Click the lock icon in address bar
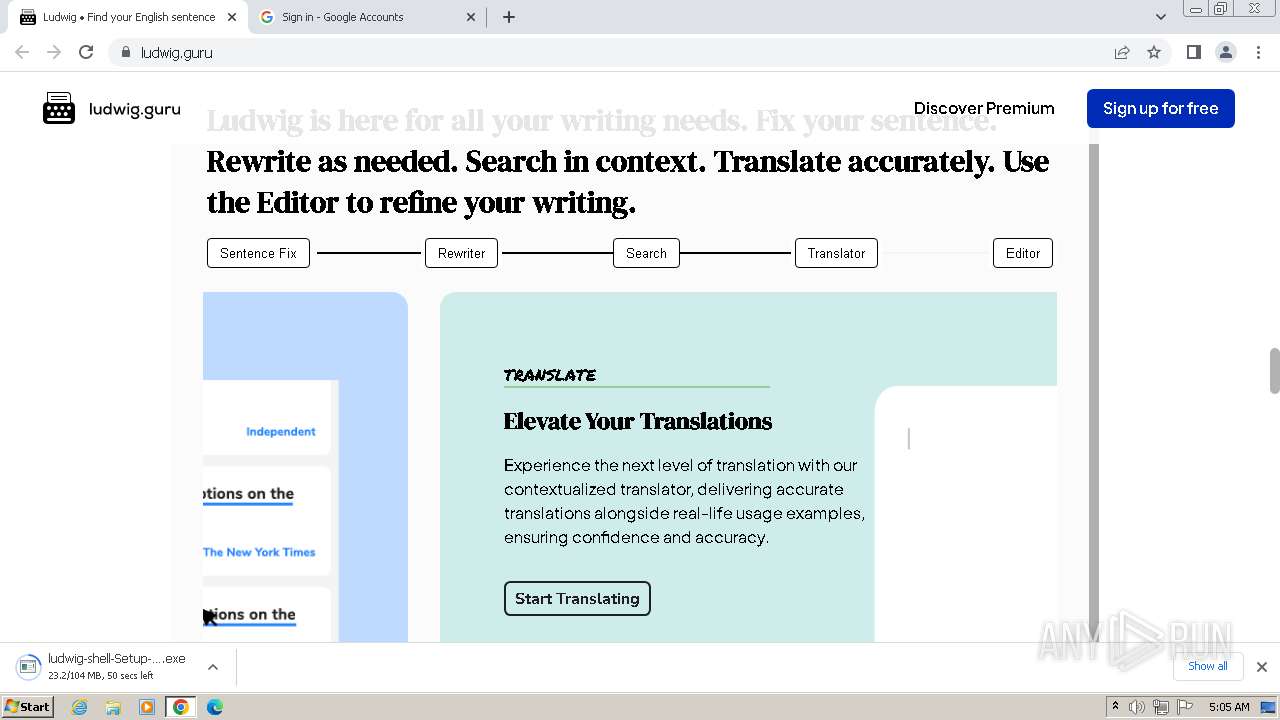Screen dimensions: 1280x720 click(x=125, y=52)
